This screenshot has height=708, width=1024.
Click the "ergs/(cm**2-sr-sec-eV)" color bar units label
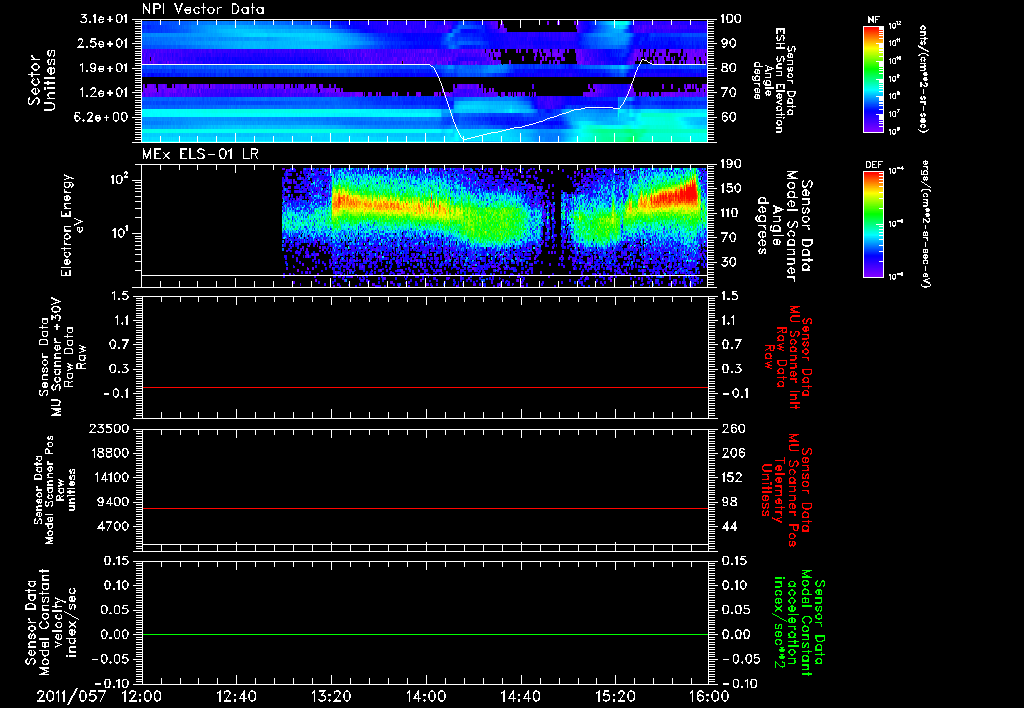click(x=924, y=224)
